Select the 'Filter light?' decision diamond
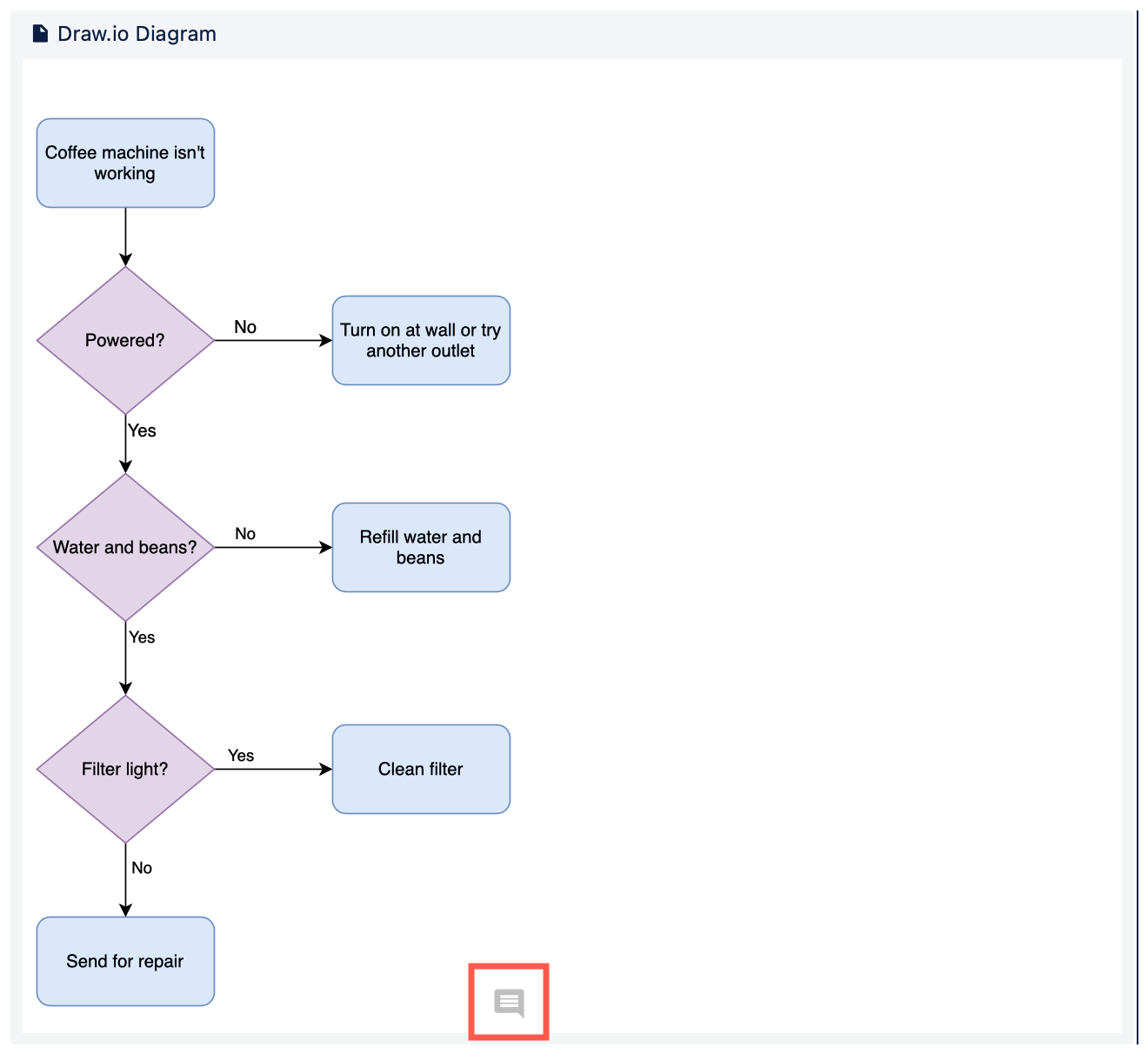Viewport: 1148px width, 1061px height. click(125, 769)
